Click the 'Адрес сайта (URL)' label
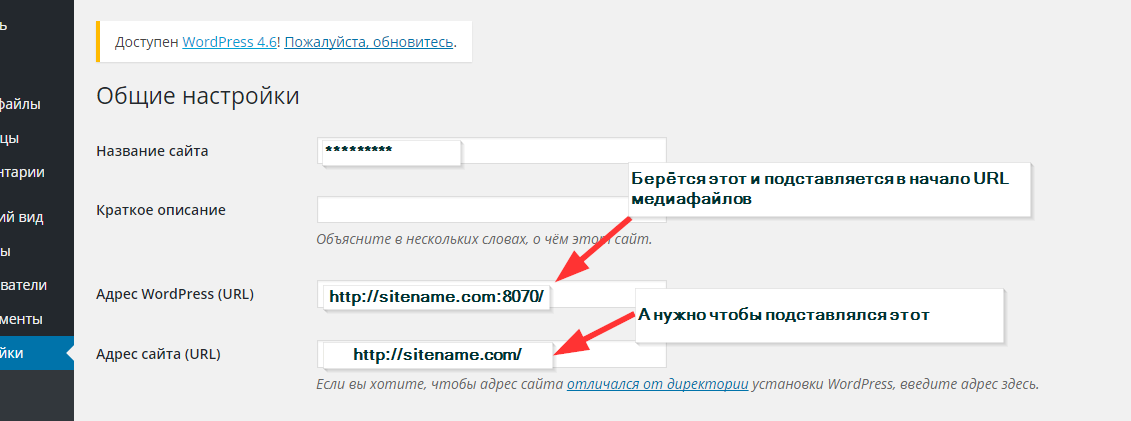The width and height of the screenshot is (1131, 421). [158, 354]
